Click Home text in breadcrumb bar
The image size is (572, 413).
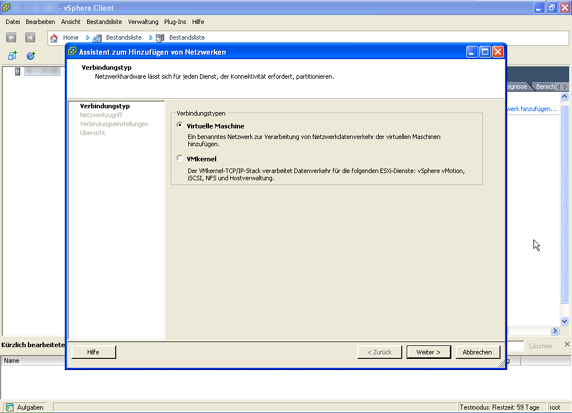tap(70, 38)
